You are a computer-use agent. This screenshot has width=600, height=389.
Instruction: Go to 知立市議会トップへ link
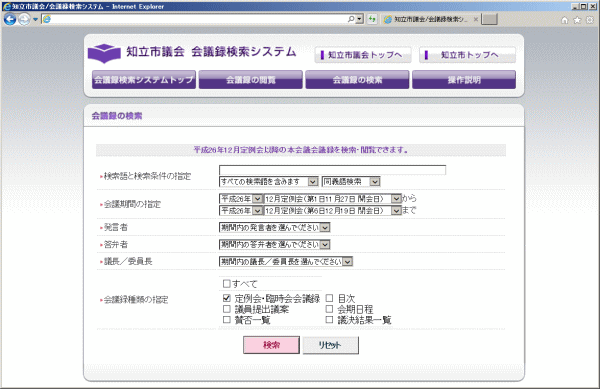(363, 55)
